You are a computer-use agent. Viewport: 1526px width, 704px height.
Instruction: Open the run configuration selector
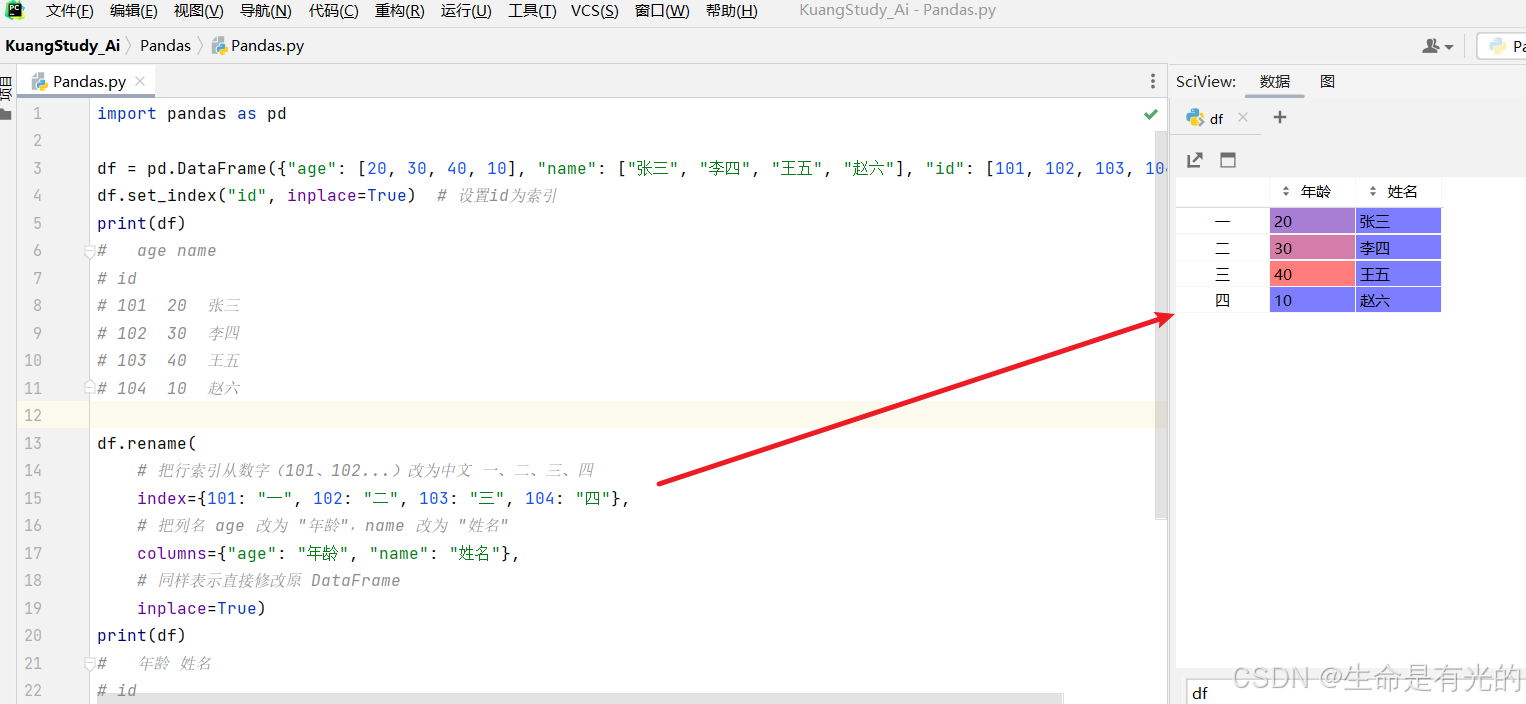tap(1503, 46)
